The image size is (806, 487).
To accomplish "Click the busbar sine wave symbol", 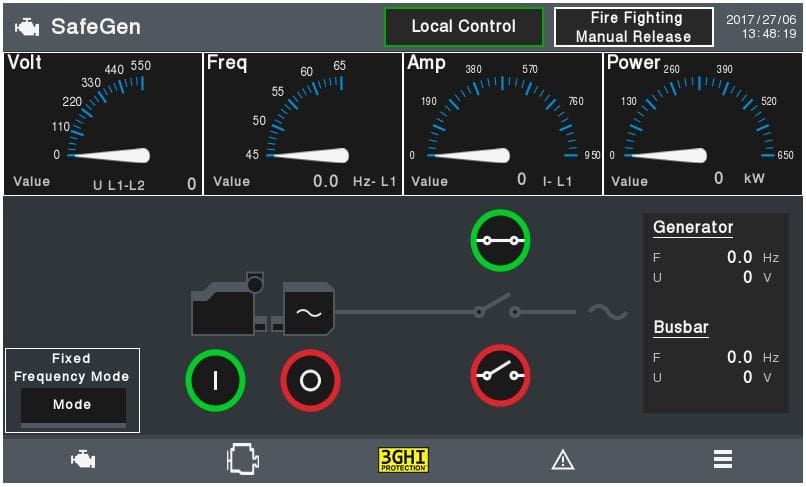I will [x=608, y=312].
